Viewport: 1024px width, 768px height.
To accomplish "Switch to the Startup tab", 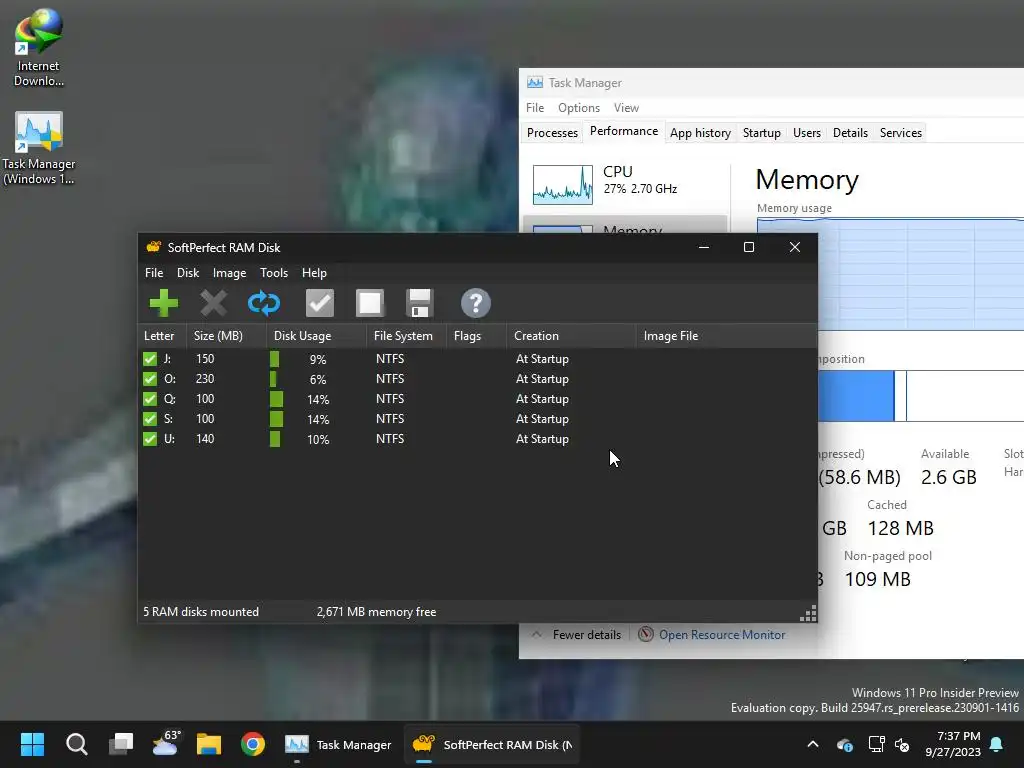I will (761, 133).
